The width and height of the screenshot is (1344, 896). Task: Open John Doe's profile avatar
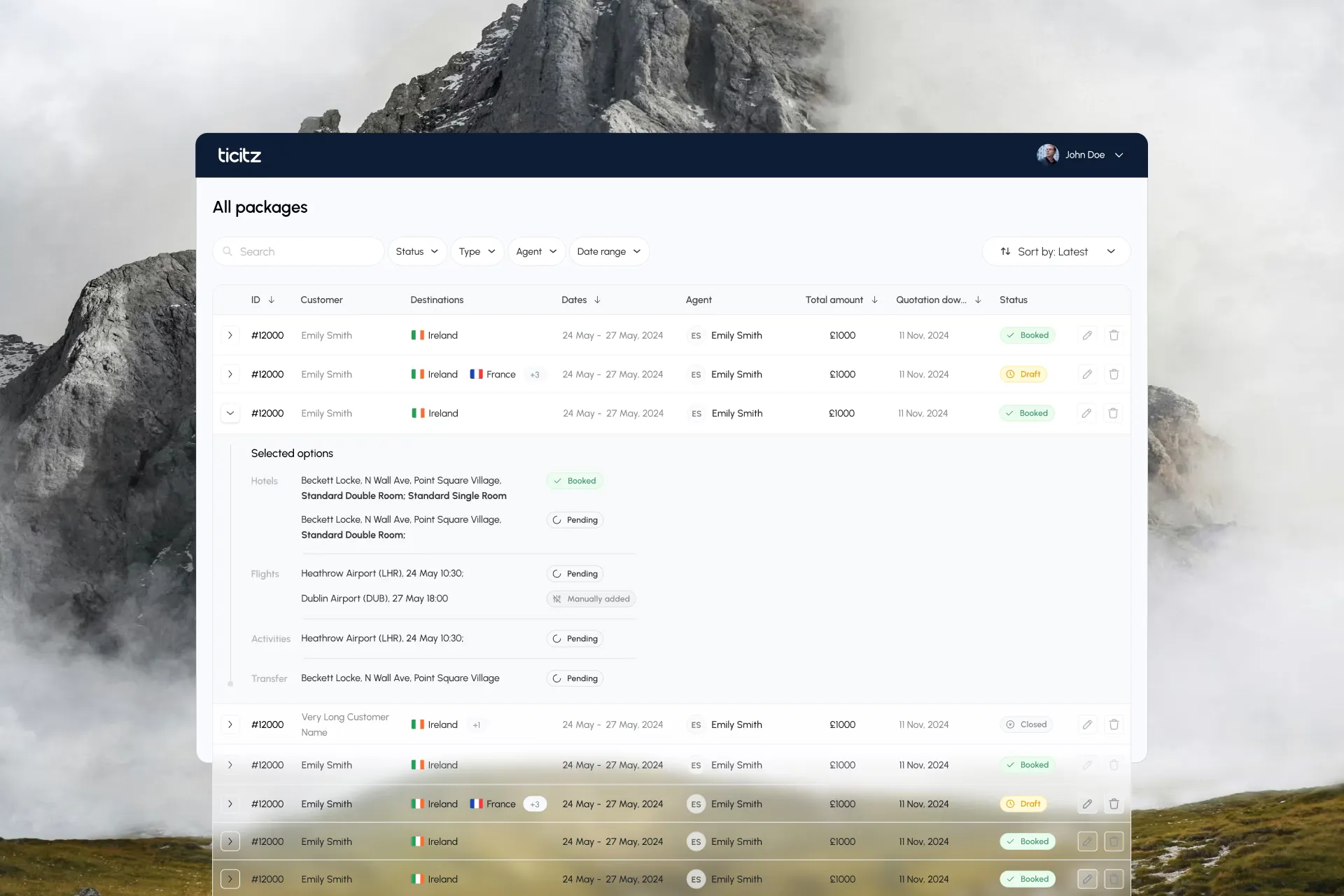pos(1047,155)
